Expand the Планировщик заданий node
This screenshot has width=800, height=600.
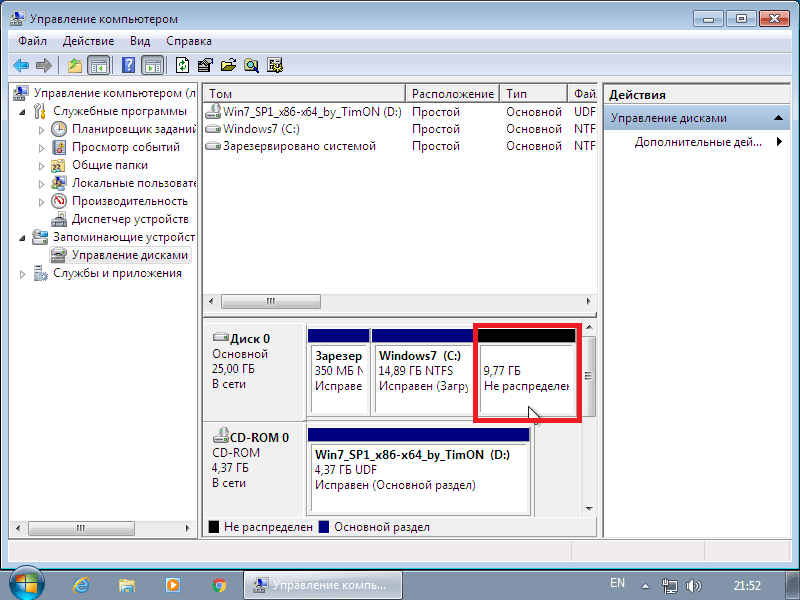(x=41, y=130)
